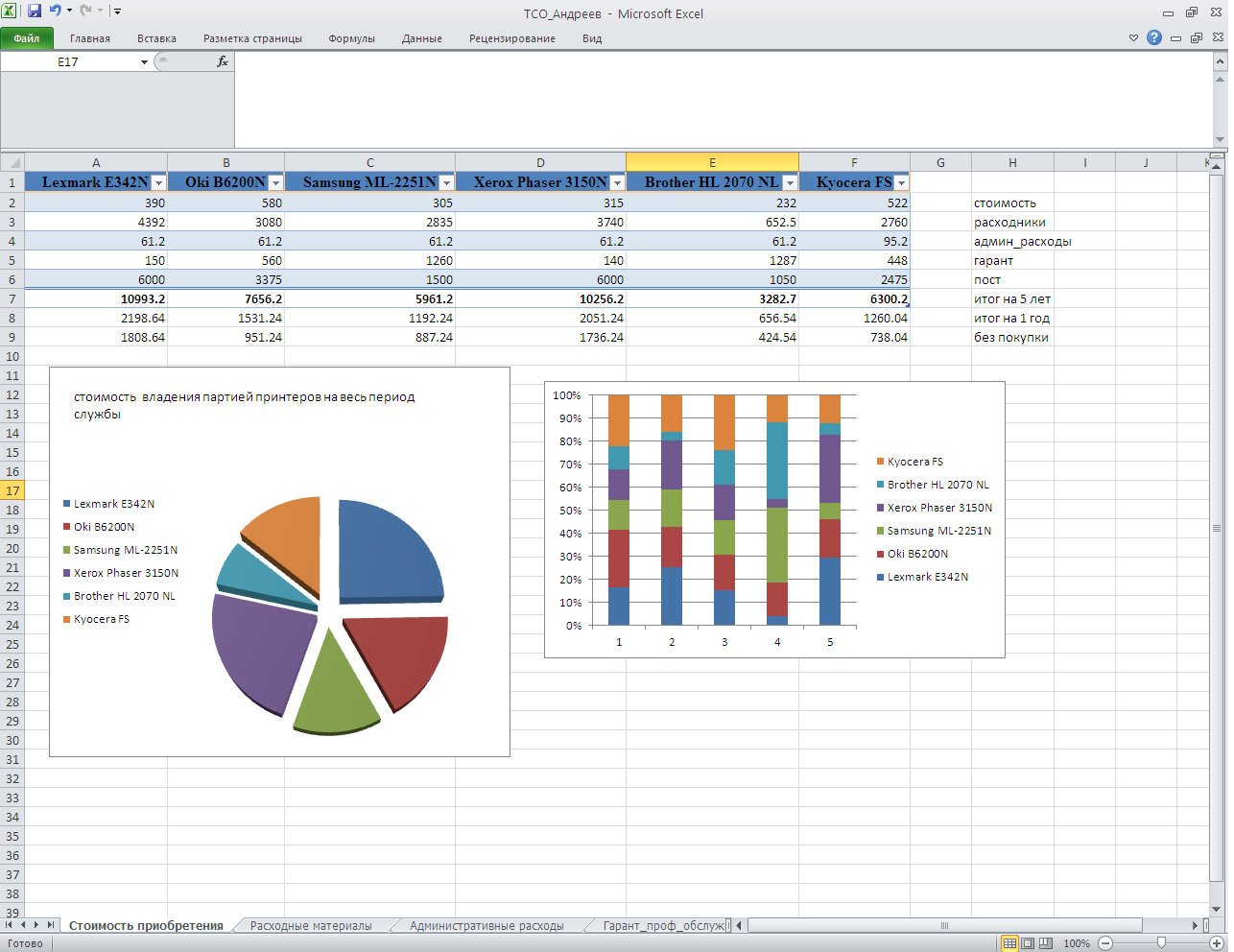Screen dimensions: 1234x952
Task: Jump to last sheet with navigation arrow
Action: (51, 925)
